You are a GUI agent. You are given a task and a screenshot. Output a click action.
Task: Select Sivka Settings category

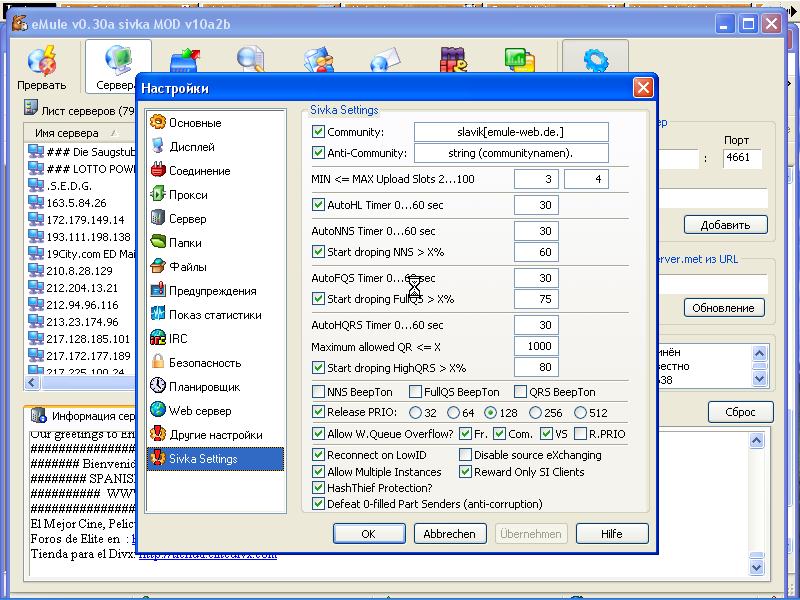point(215,458)
